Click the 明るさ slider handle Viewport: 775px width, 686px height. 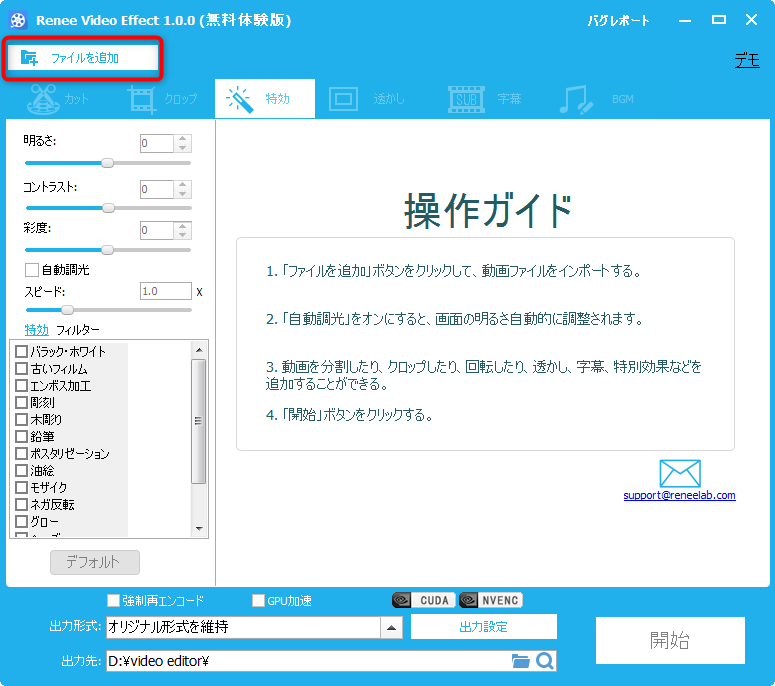click(107, 163)
